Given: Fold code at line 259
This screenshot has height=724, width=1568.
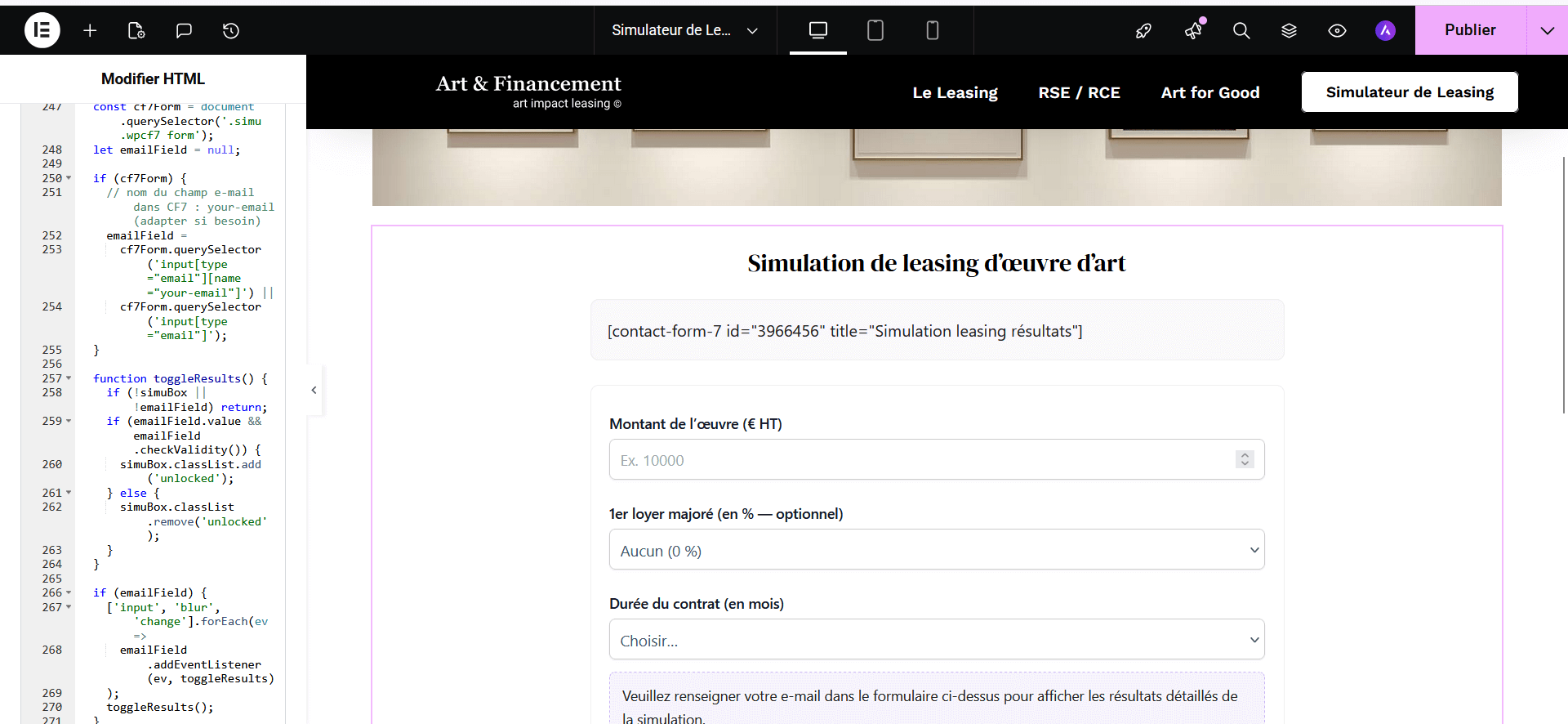Looking at the screenshot, I should (x=69, y=421).
